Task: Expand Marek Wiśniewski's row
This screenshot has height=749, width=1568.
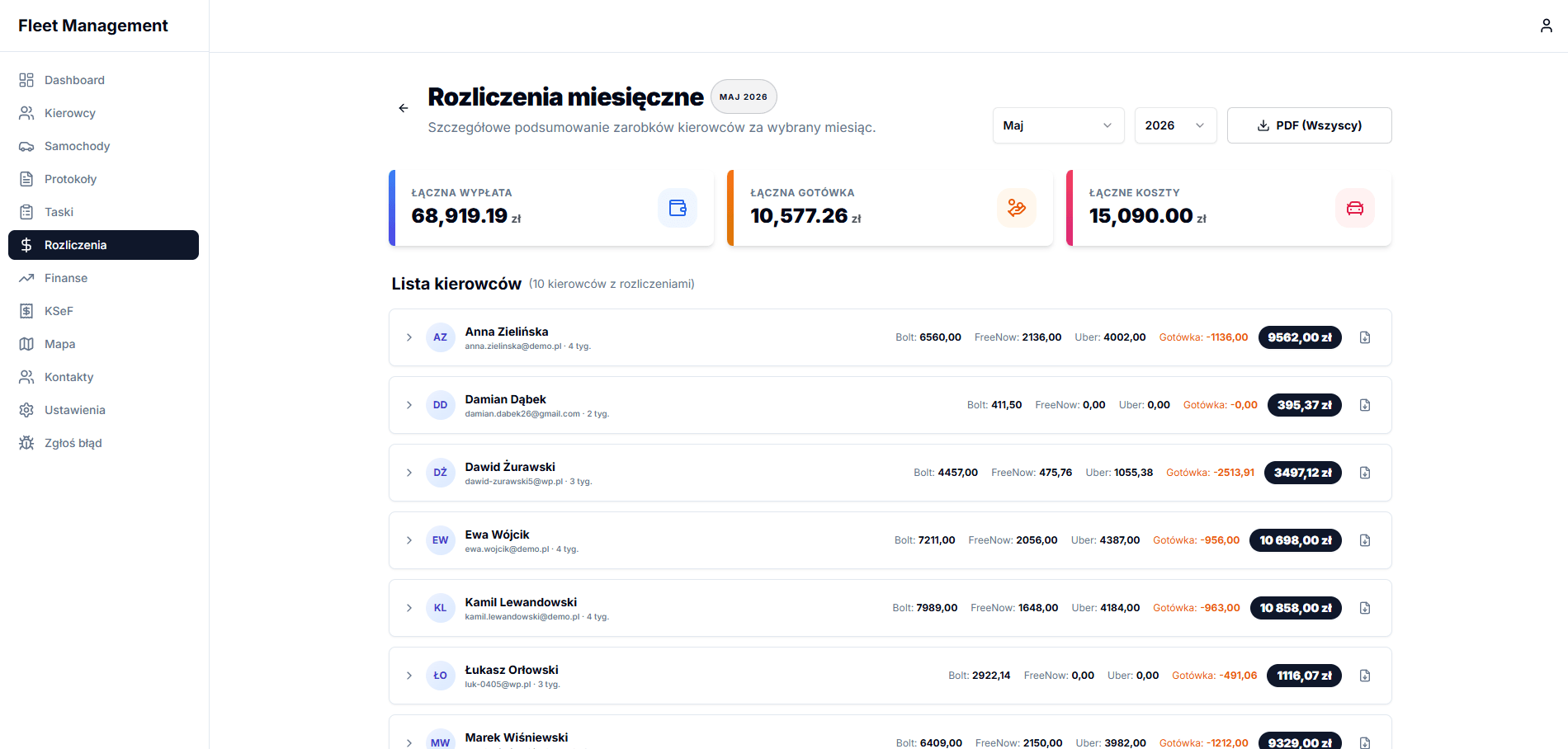Action: coord(409,743)
